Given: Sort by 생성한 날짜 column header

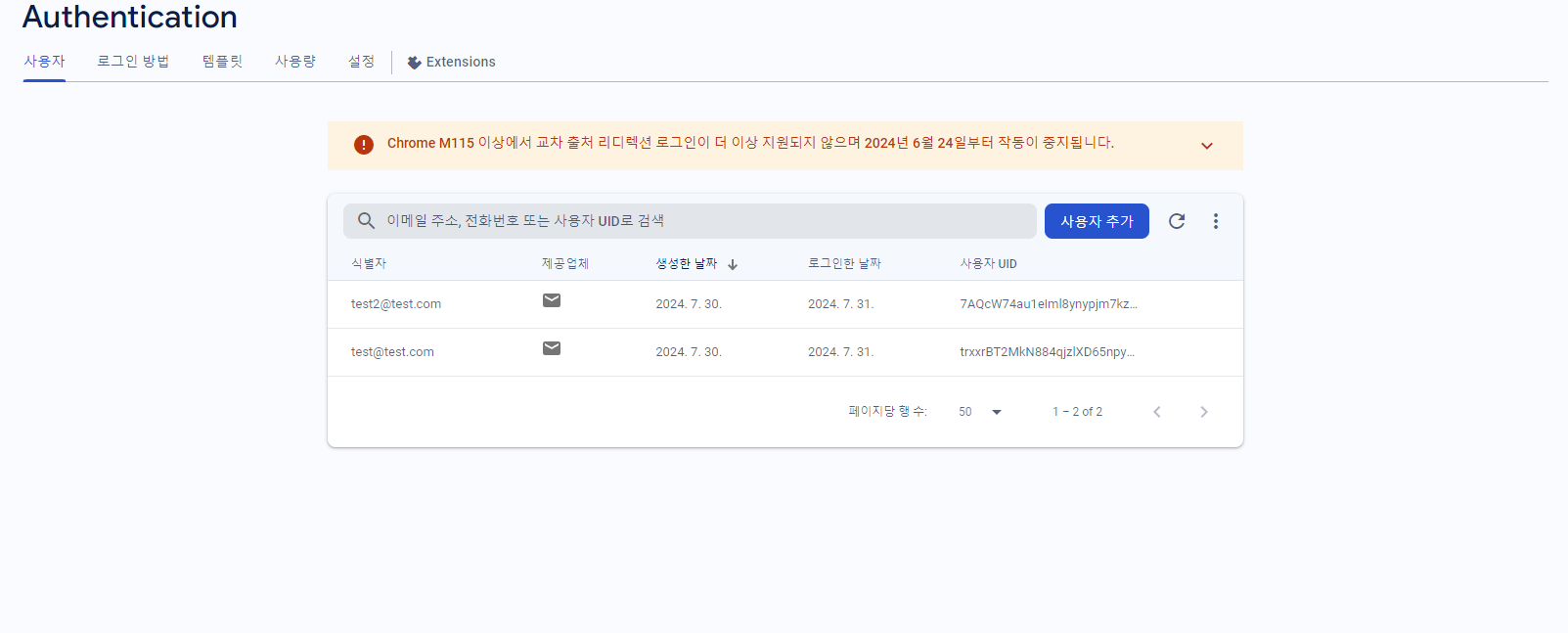Looking at the screenshot, I should (x=687, y=264).
